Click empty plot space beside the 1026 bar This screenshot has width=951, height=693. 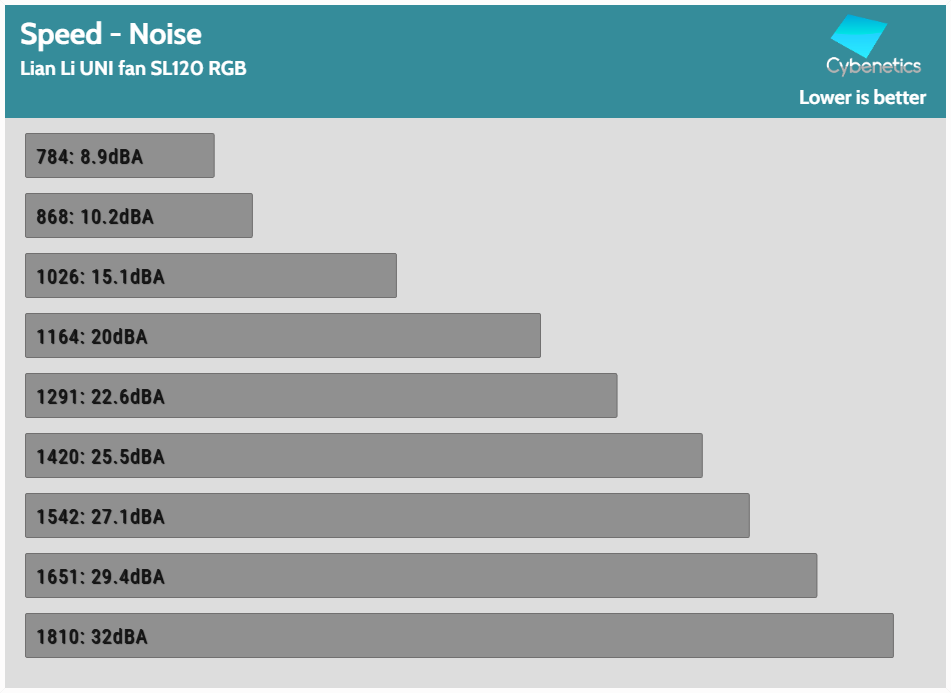pyautogui.click(x=660, y=276)
